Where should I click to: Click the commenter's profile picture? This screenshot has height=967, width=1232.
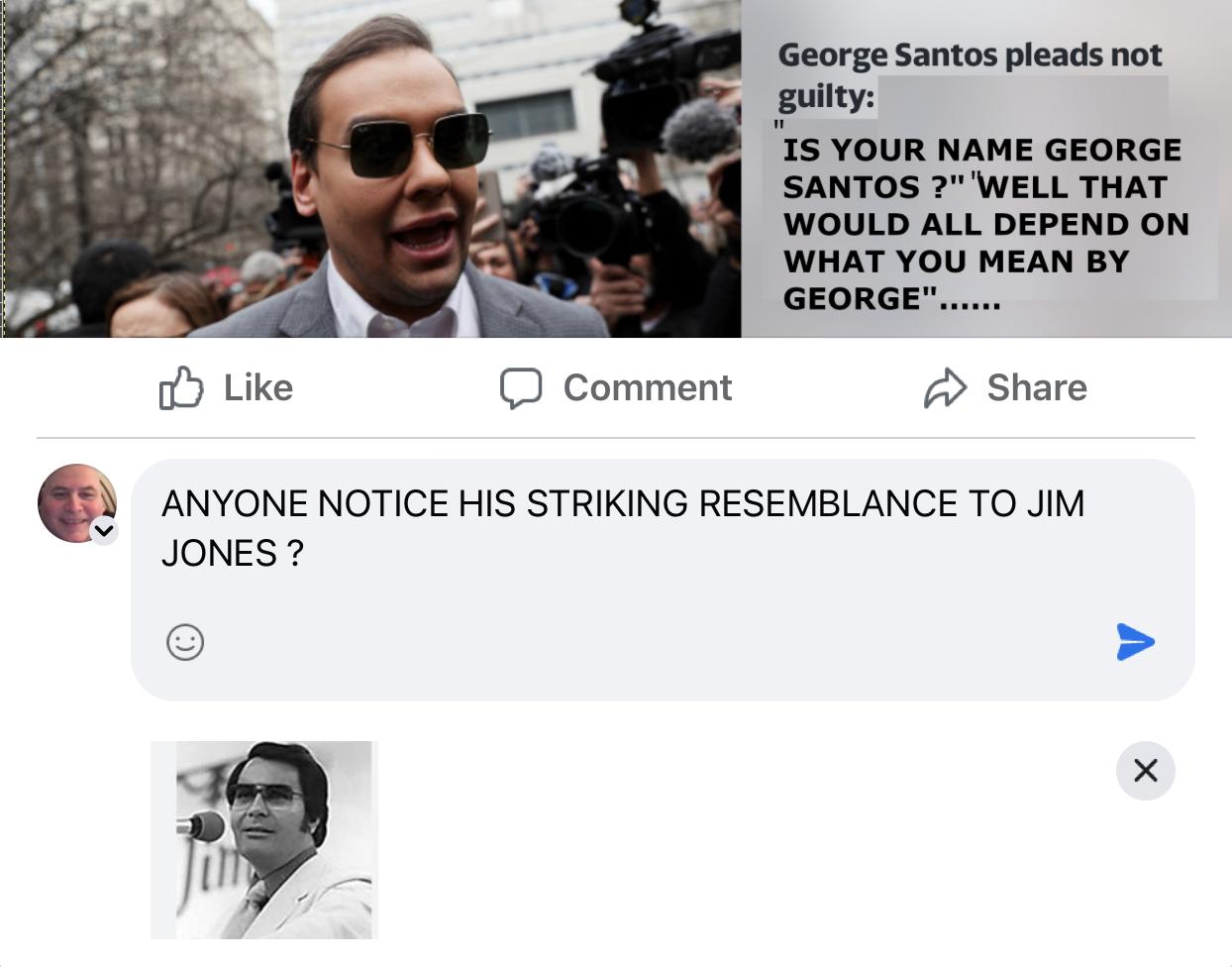[77, 502]
